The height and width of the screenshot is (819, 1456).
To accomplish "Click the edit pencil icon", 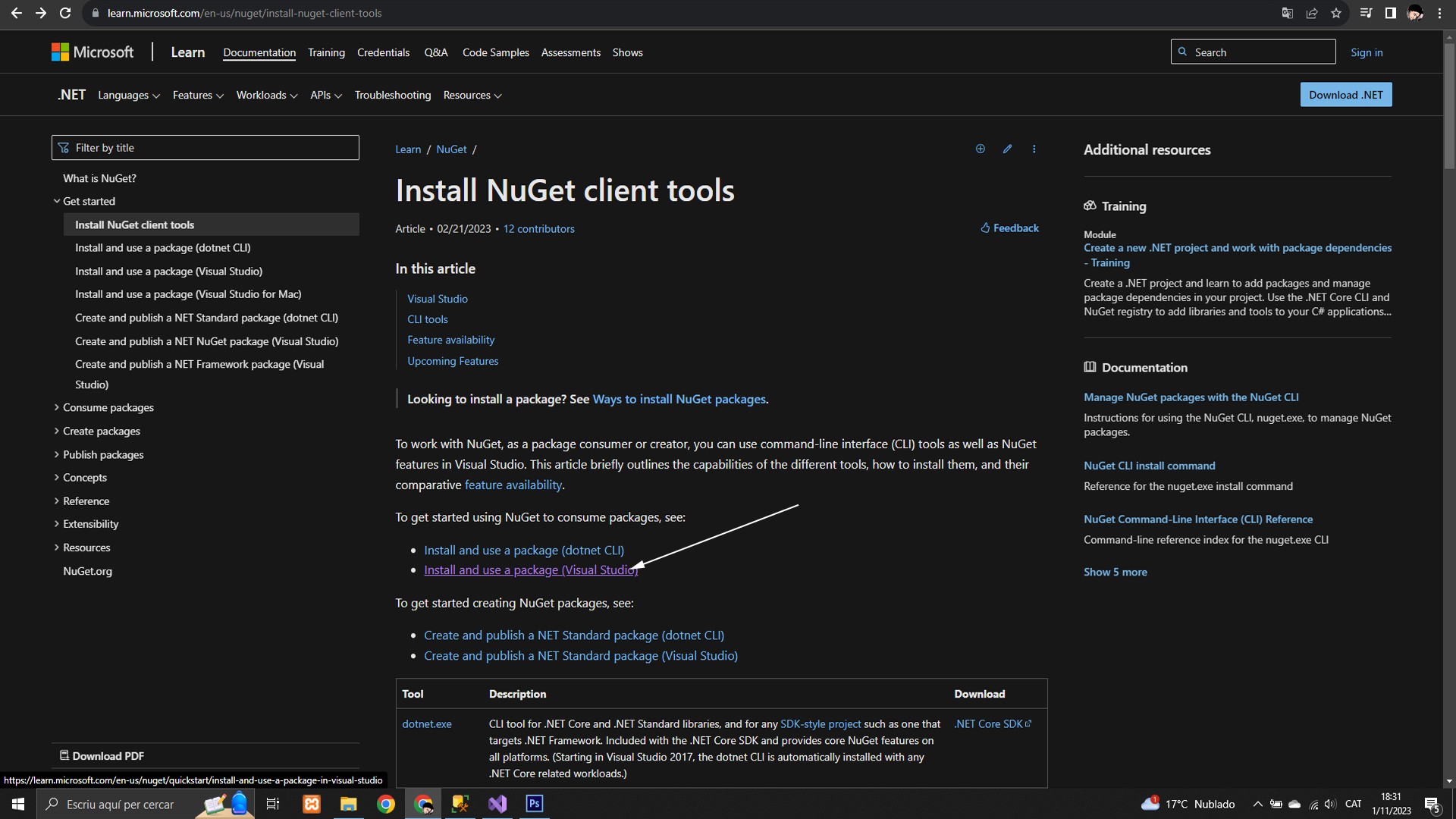I will point(1007,149).
